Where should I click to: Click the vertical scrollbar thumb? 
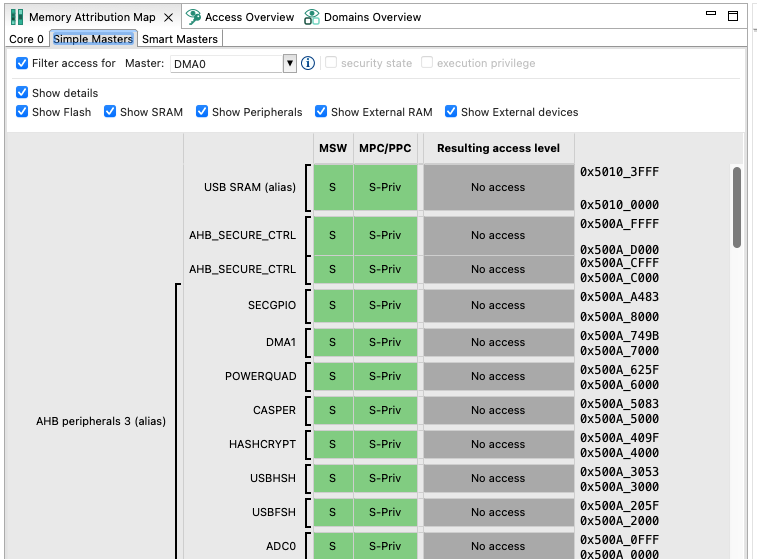[x=737, y=205]
